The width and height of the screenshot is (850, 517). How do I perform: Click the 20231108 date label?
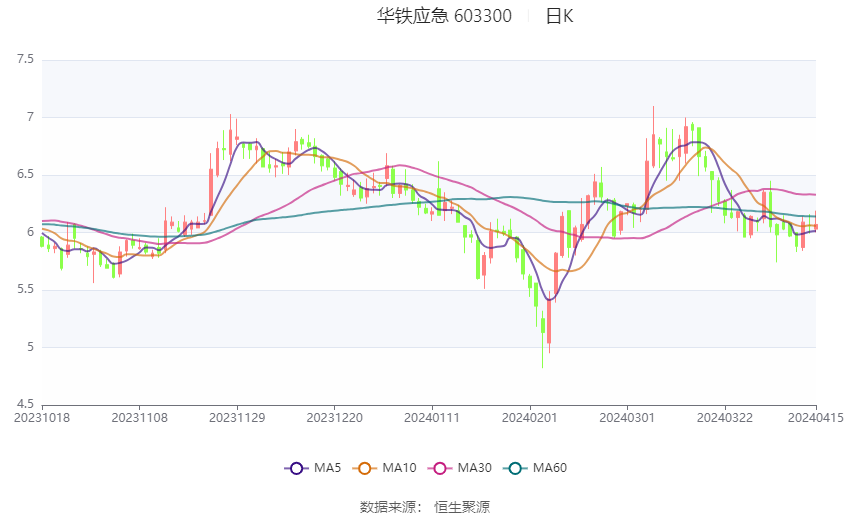[x=139, y=417]
